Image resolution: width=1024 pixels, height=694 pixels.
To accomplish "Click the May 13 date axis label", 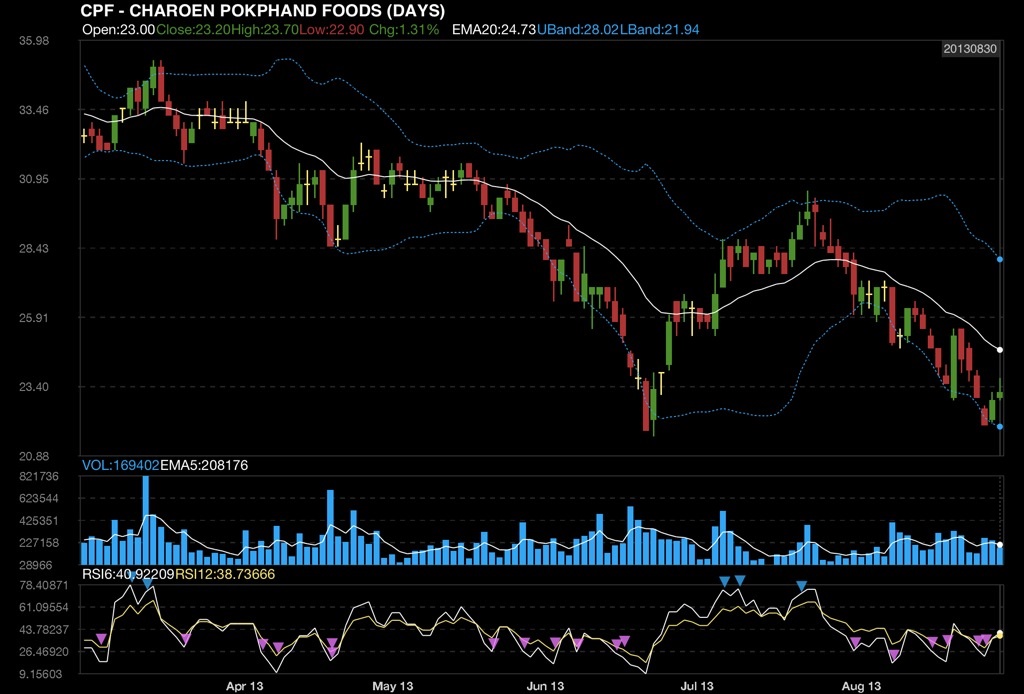I will [x=392, y=686].
